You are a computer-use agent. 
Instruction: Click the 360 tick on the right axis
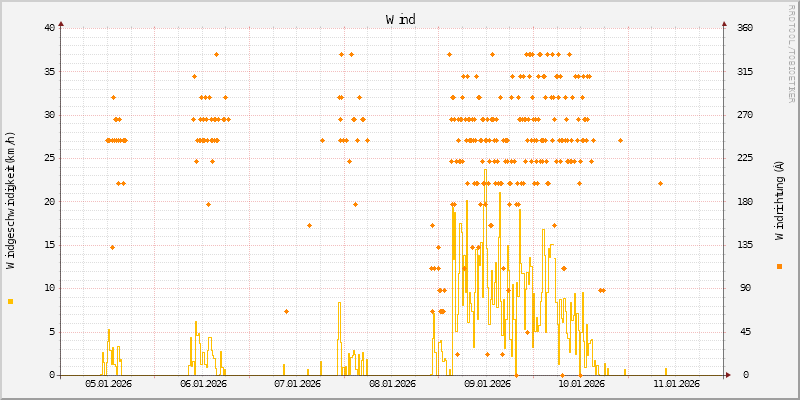(x=741, y=27)
